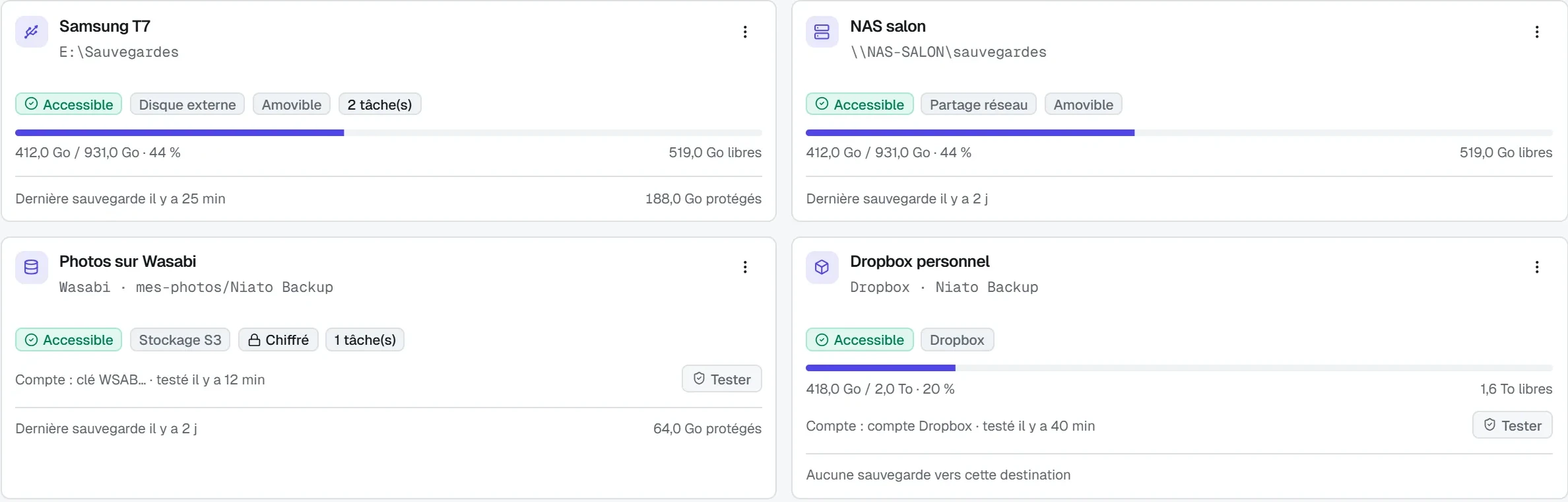The height and width of the screenshot is (502, 1568).
Task: Open Dropbox personnel options menu
Action: 1537,267
